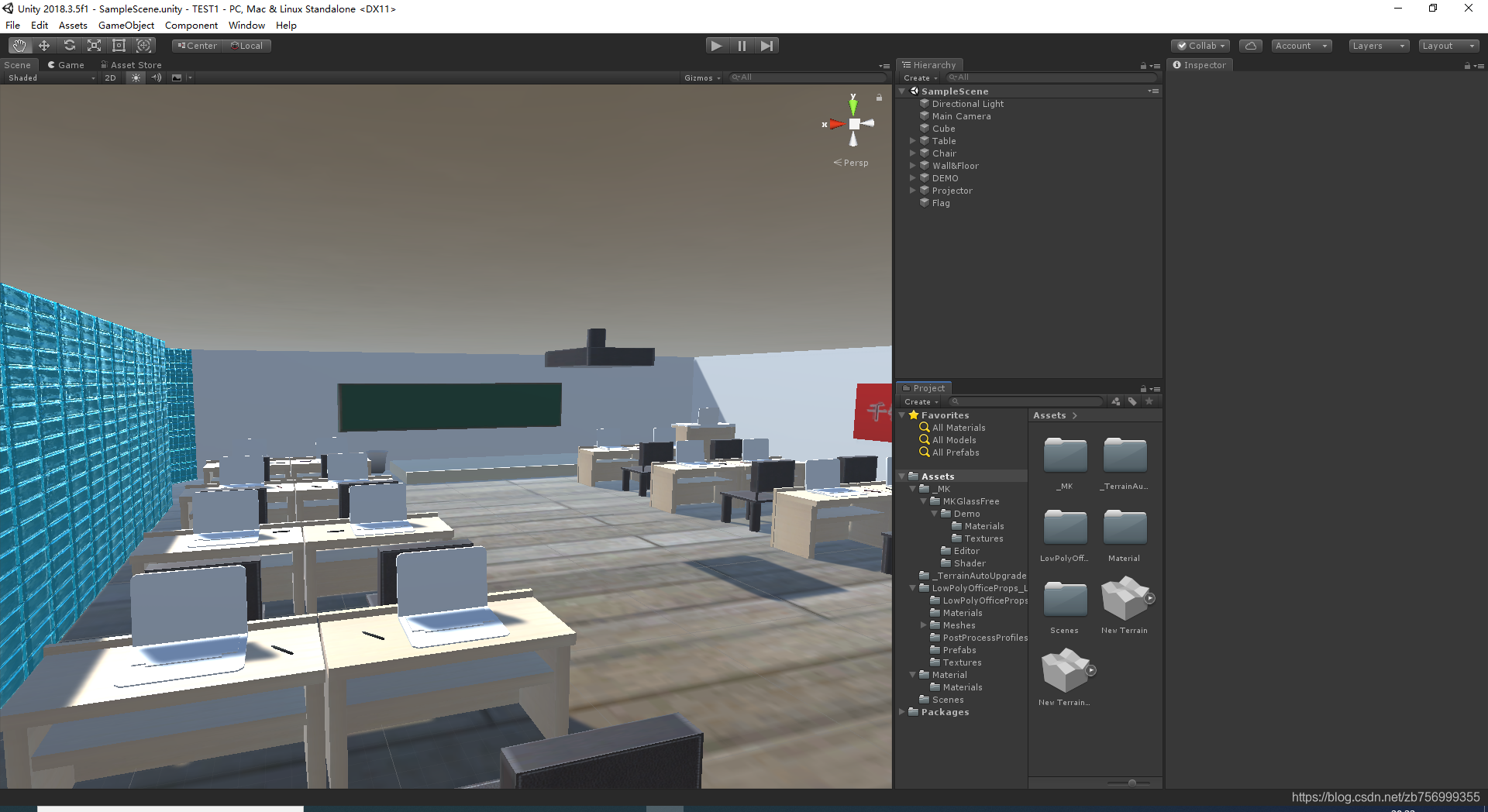This screenshot has width=1488, height=812.
Task: Expand the Projector object
Action: [913, 191]
